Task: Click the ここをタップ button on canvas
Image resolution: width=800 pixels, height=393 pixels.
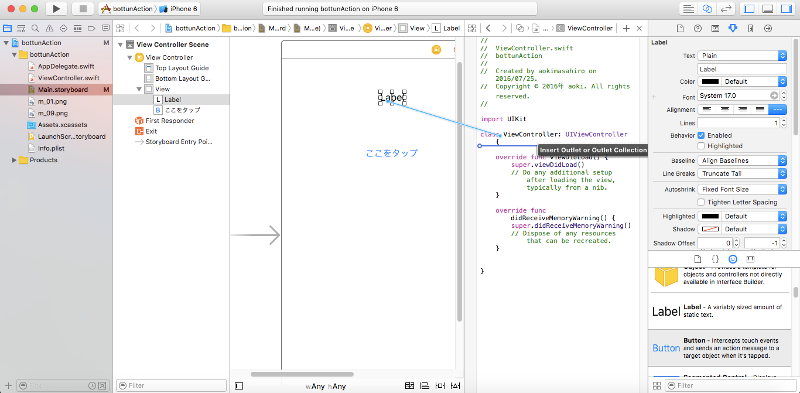Action: pos(392,153)
